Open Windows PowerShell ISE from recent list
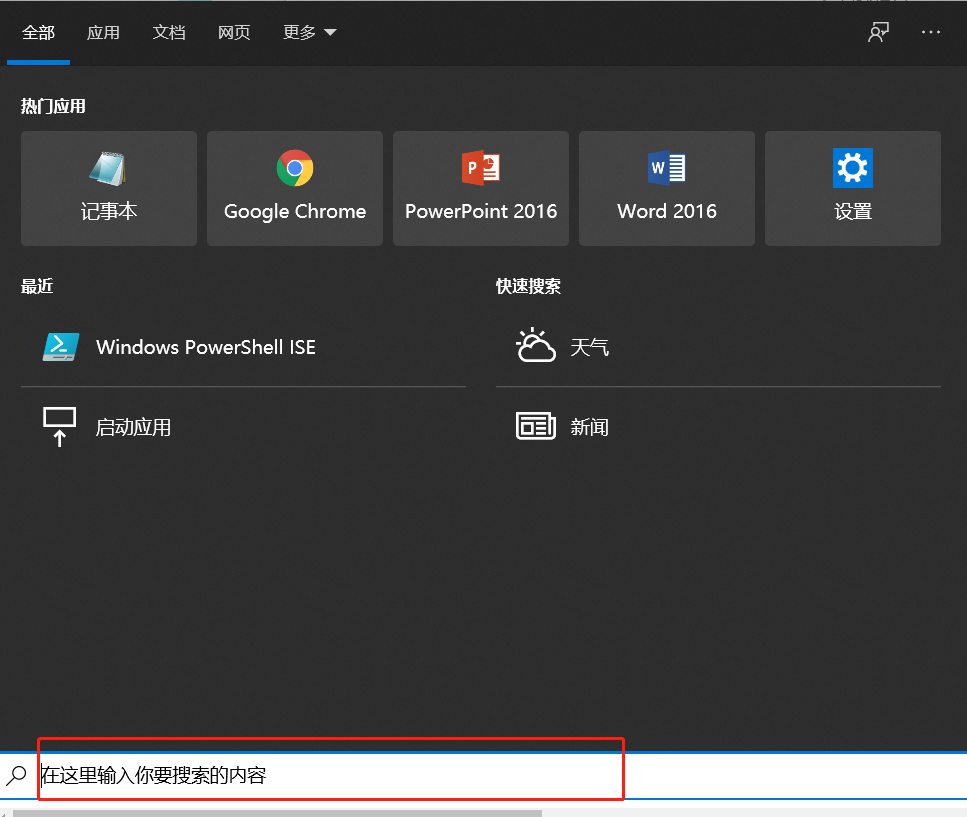The width and height of the screenshot is (967, 817). pyautogui.click(x=205, y=347)
